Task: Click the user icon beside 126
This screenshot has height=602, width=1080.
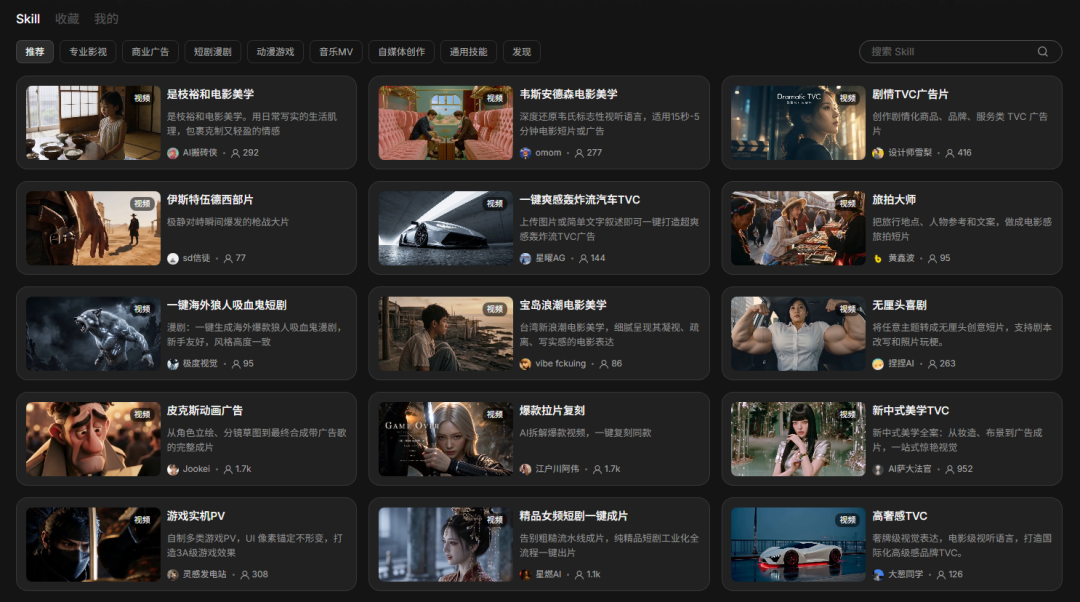Action: [x=941, y=574]
